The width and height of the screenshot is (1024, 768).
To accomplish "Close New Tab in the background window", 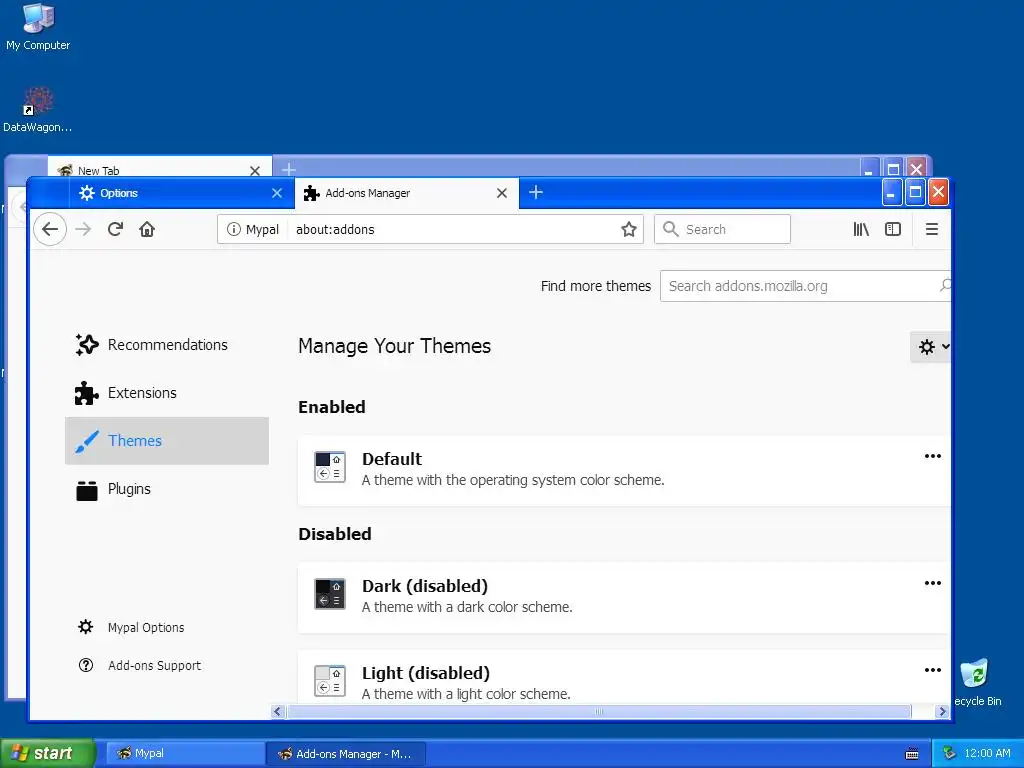I will pos(255,170).
